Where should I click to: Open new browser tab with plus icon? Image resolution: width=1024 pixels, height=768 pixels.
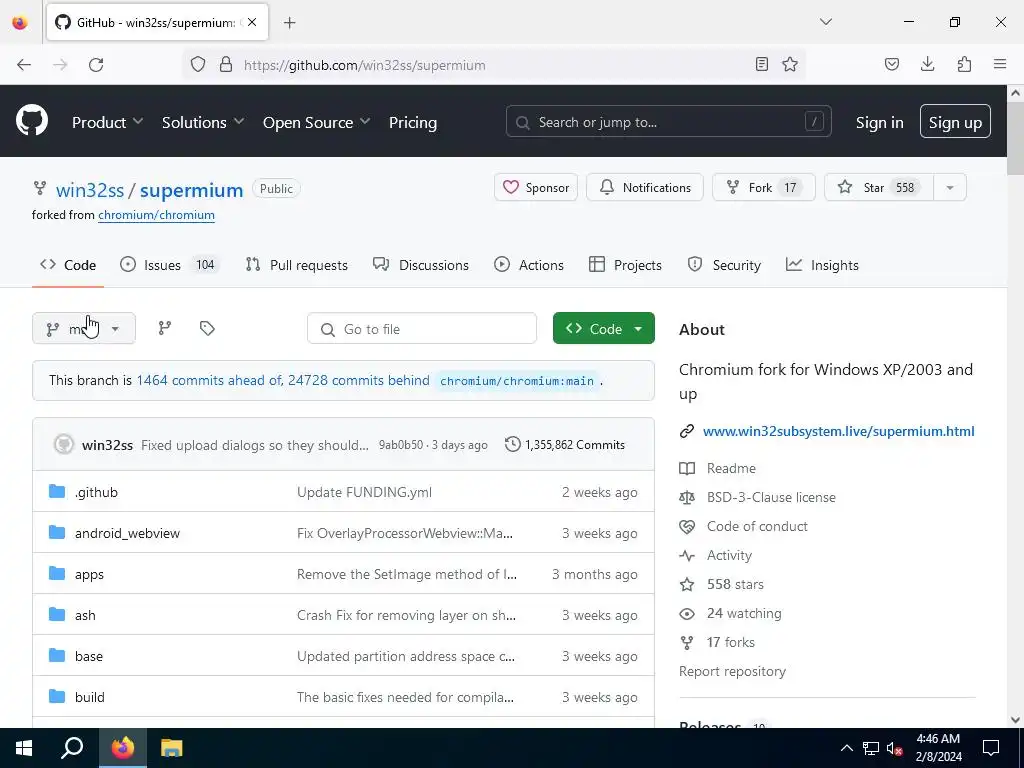[x=289, y=23]
